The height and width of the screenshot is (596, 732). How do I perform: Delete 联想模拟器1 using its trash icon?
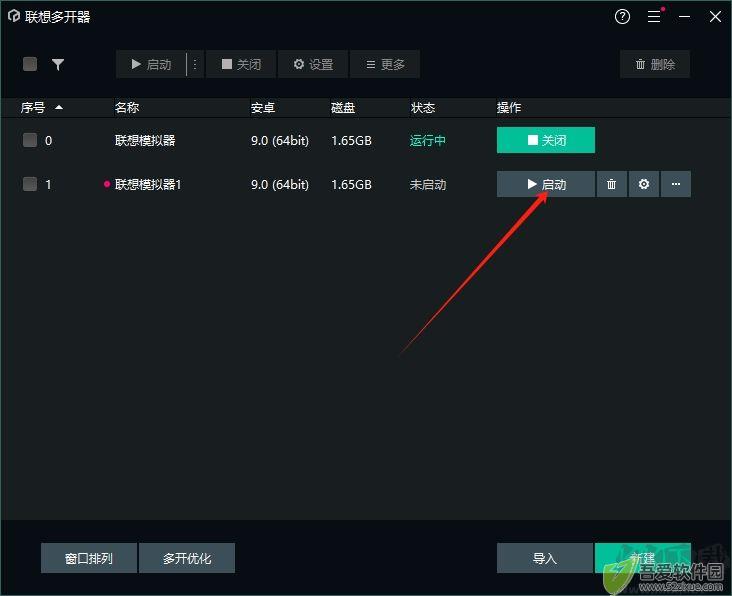611,184
